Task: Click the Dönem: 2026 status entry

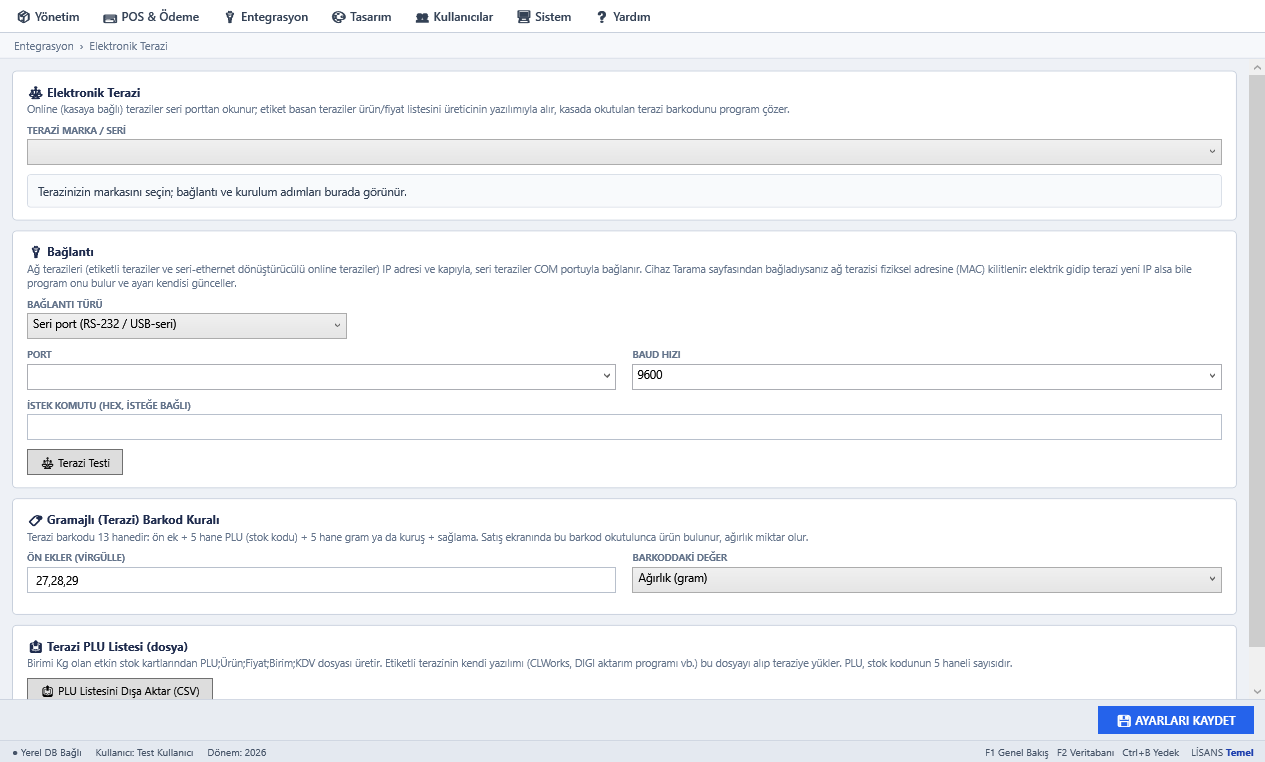Action: pos(237,752)
